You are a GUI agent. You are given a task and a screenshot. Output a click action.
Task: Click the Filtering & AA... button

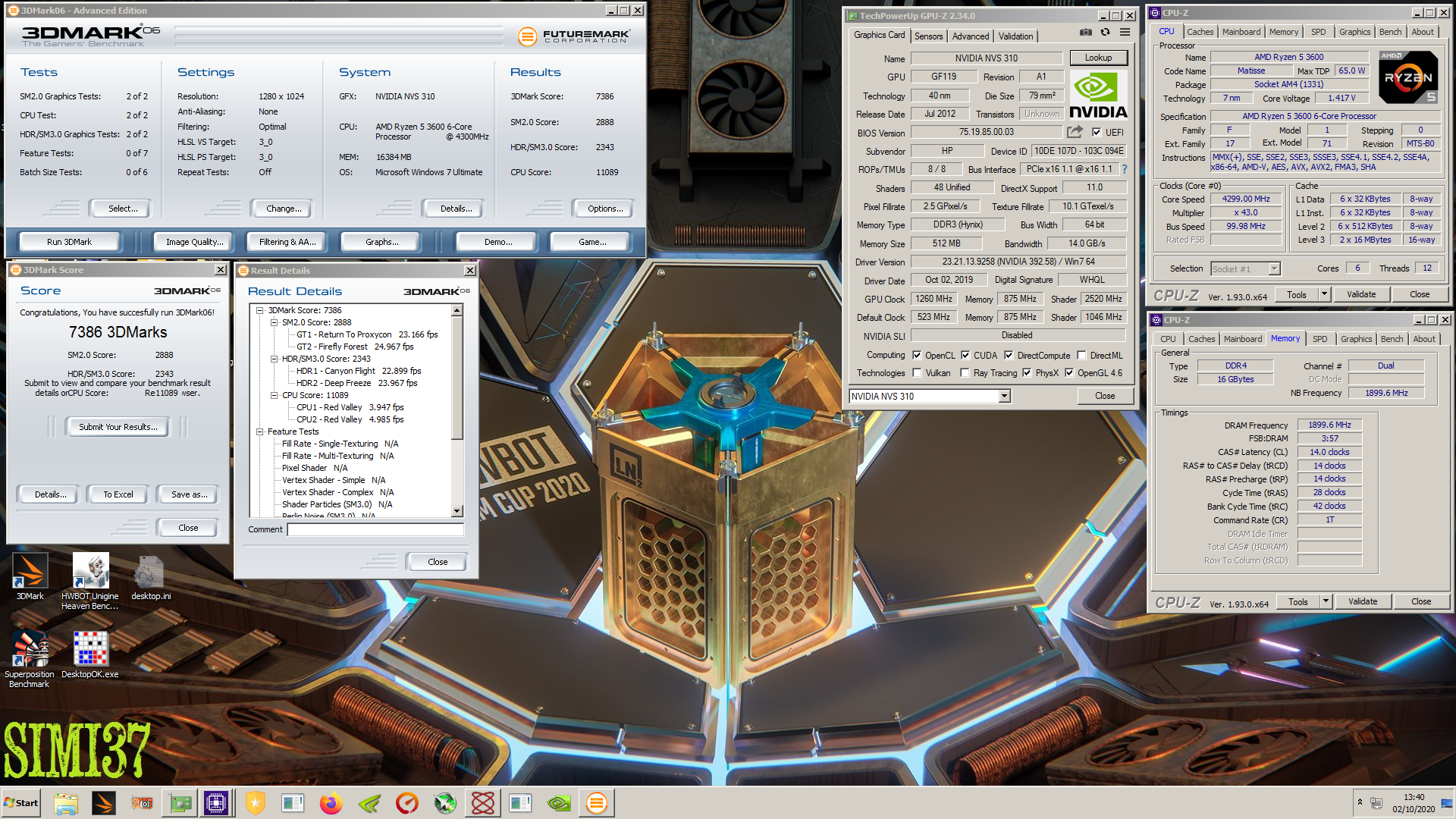click(x=287, y=242)
